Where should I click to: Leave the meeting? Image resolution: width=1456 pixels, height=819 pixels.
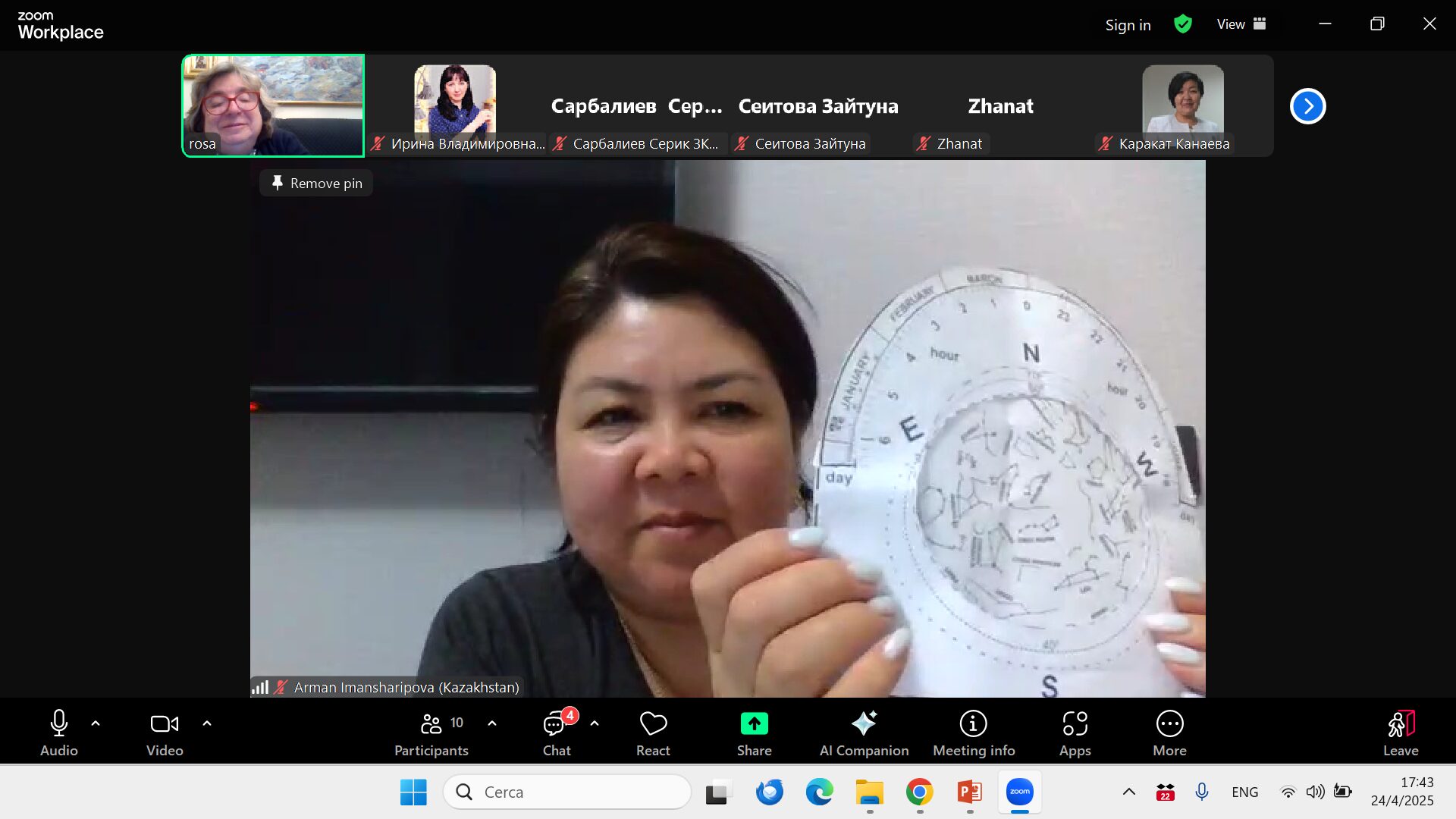click(x=1400, y=733)
